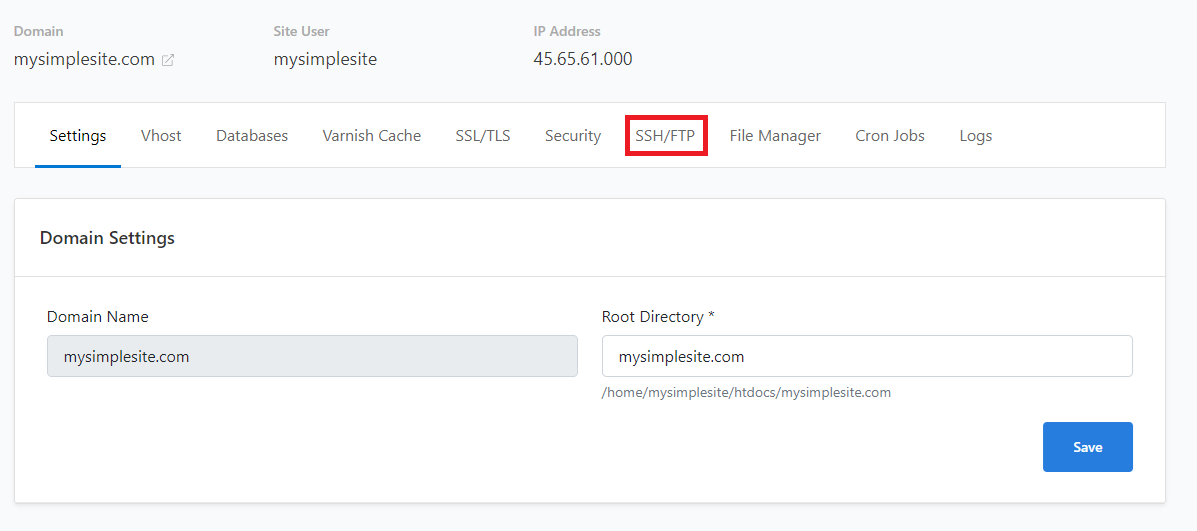Screen dimensions: 1197x531
Task: Click the Save button
Action: [x=1087, y=447]
